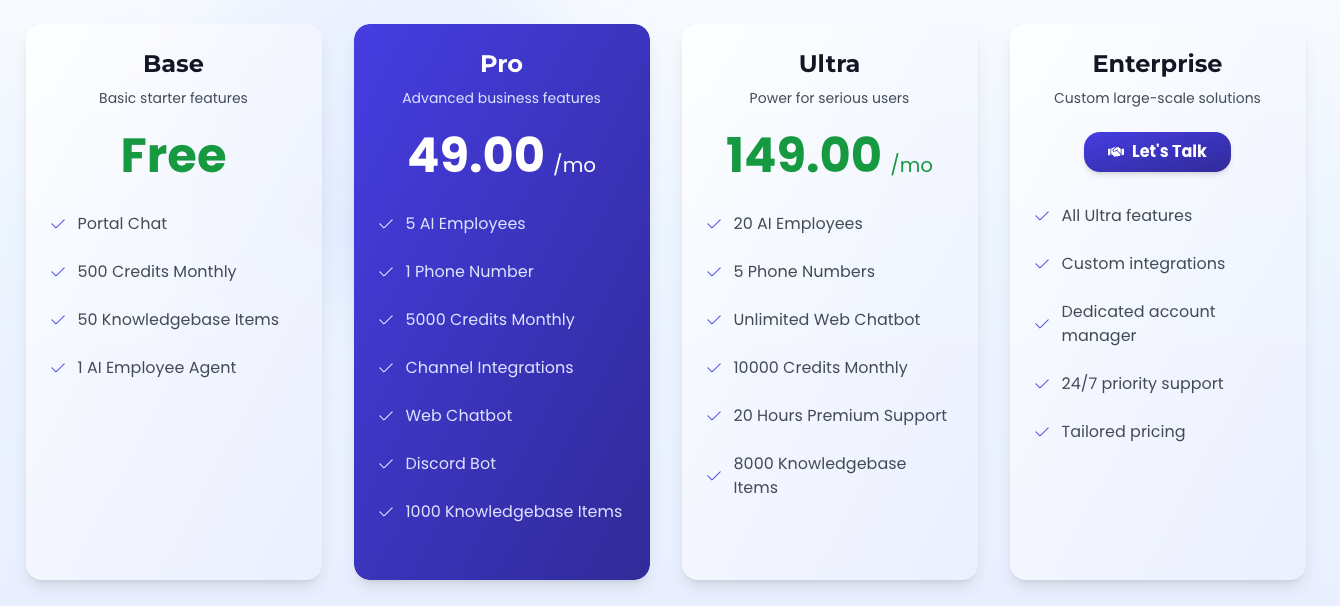Image resolution: width=1340 pixels, height=606 pixels.
Task: Click the handshake icon on Let's Talk button
Action: pyautogui.click(x=1117, y=151)
